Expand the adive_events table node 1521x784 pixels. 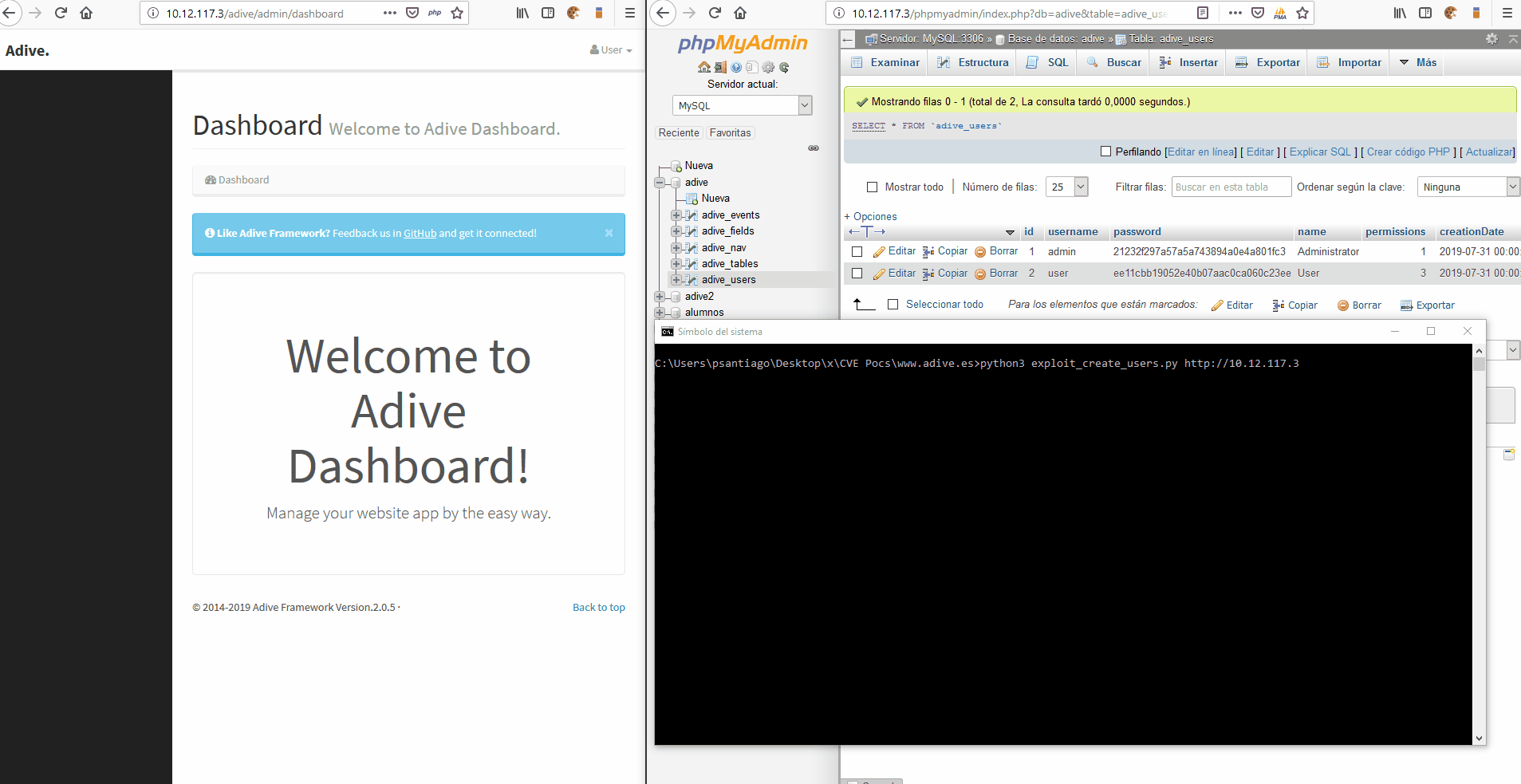click(x=676, y=215)
